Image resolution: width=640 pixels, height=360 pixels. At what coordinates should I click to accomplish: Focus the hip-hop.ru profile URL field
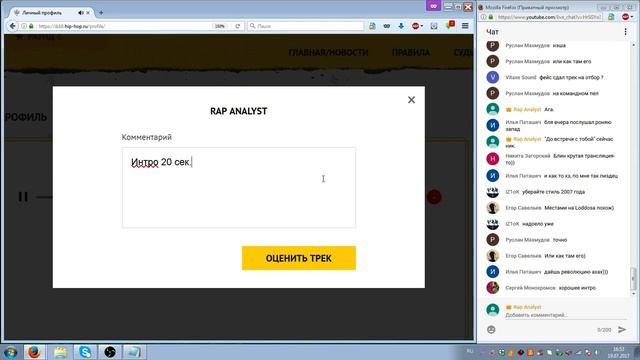[x=122, y=26]
